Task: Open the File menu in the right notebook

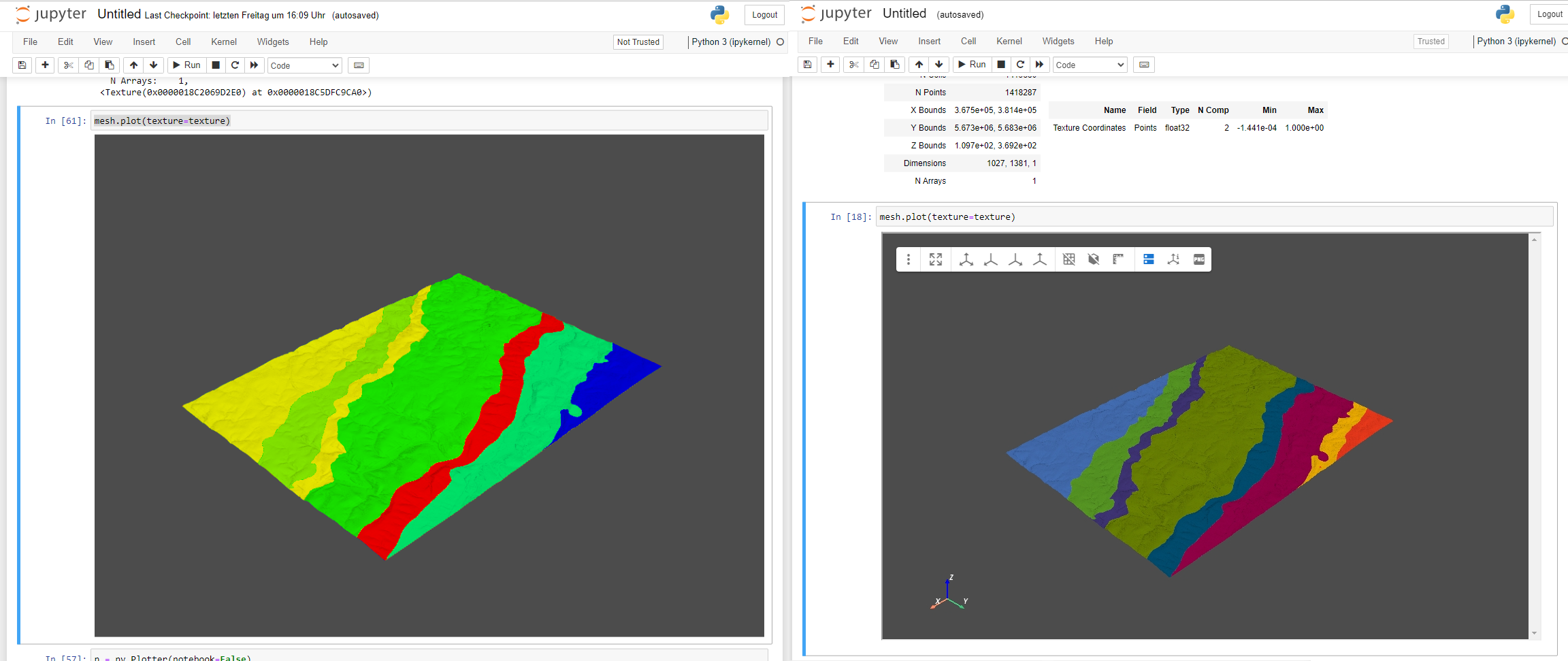Action: [815, 42]
